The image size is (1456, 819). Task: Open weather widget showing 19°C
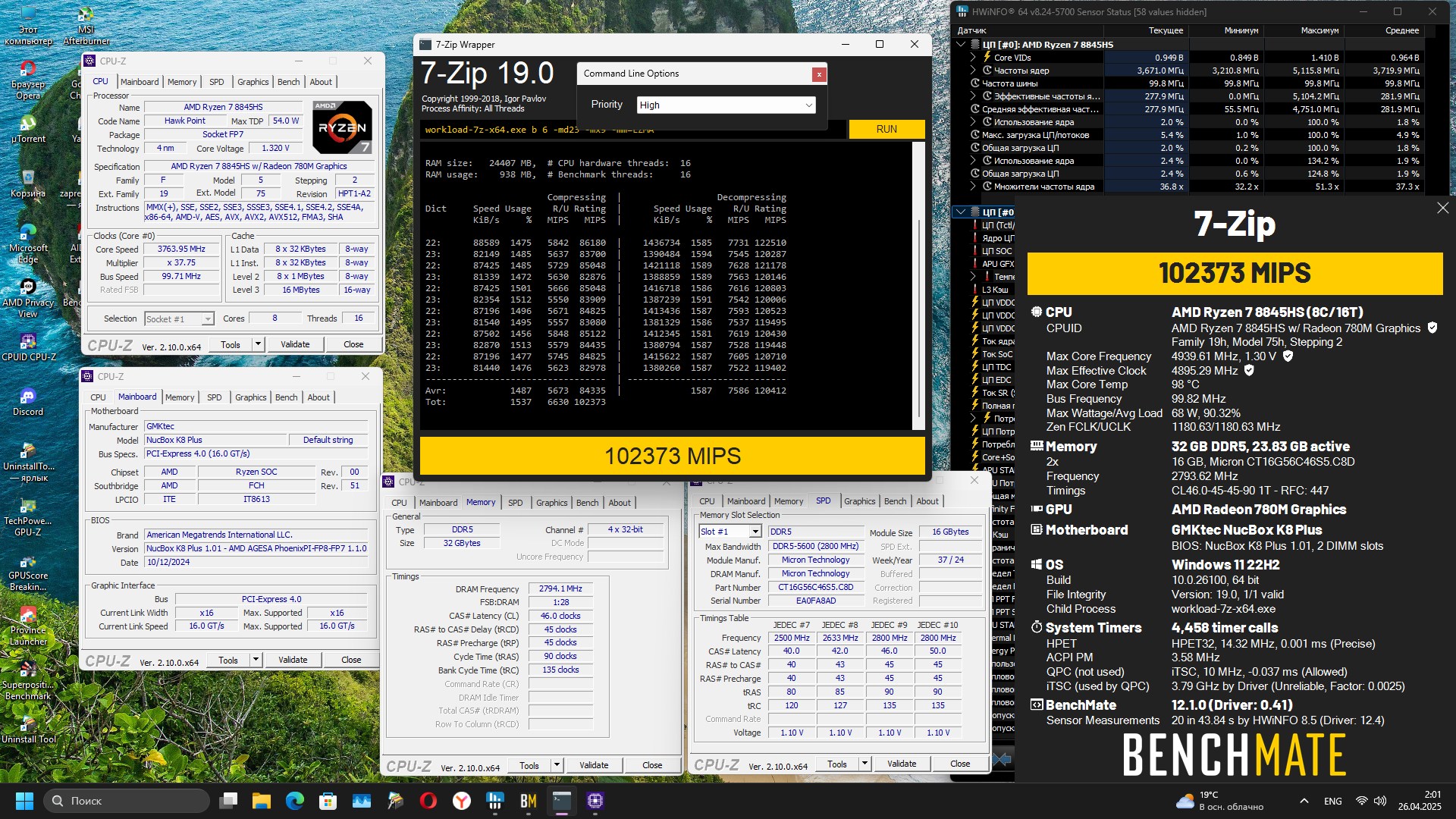[1220, 801]
